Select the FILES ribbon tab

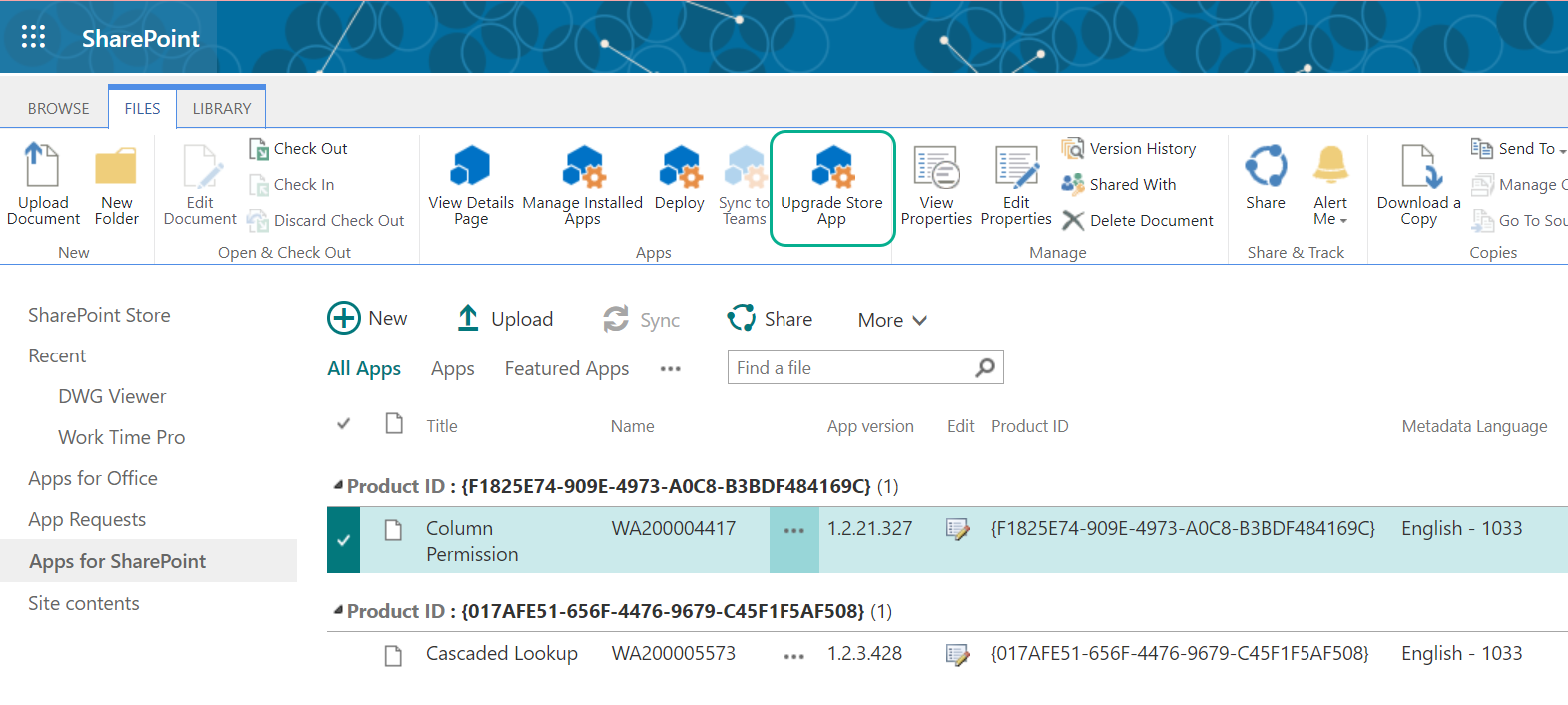142,108
